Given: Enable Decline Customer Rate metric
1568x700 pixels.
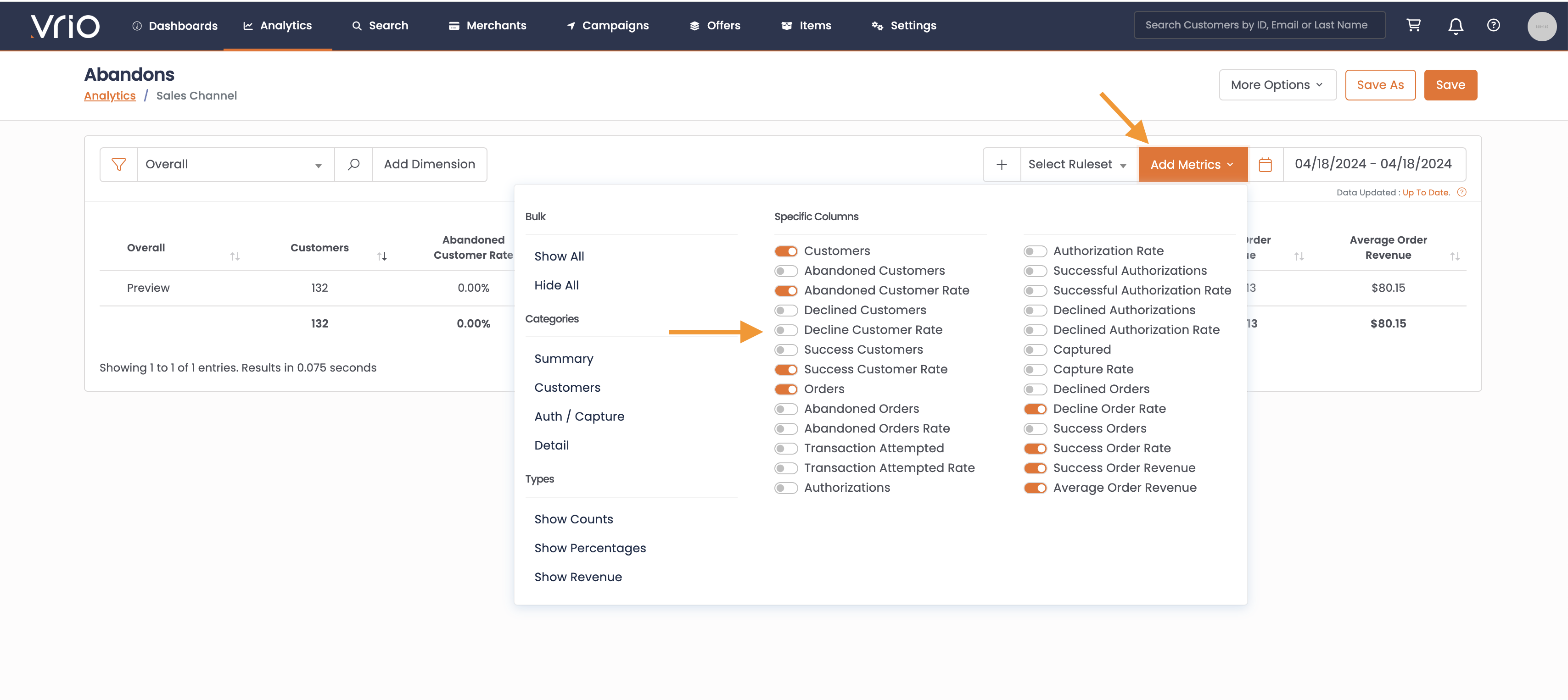Looking at the screenshot, I should (786, 330).
